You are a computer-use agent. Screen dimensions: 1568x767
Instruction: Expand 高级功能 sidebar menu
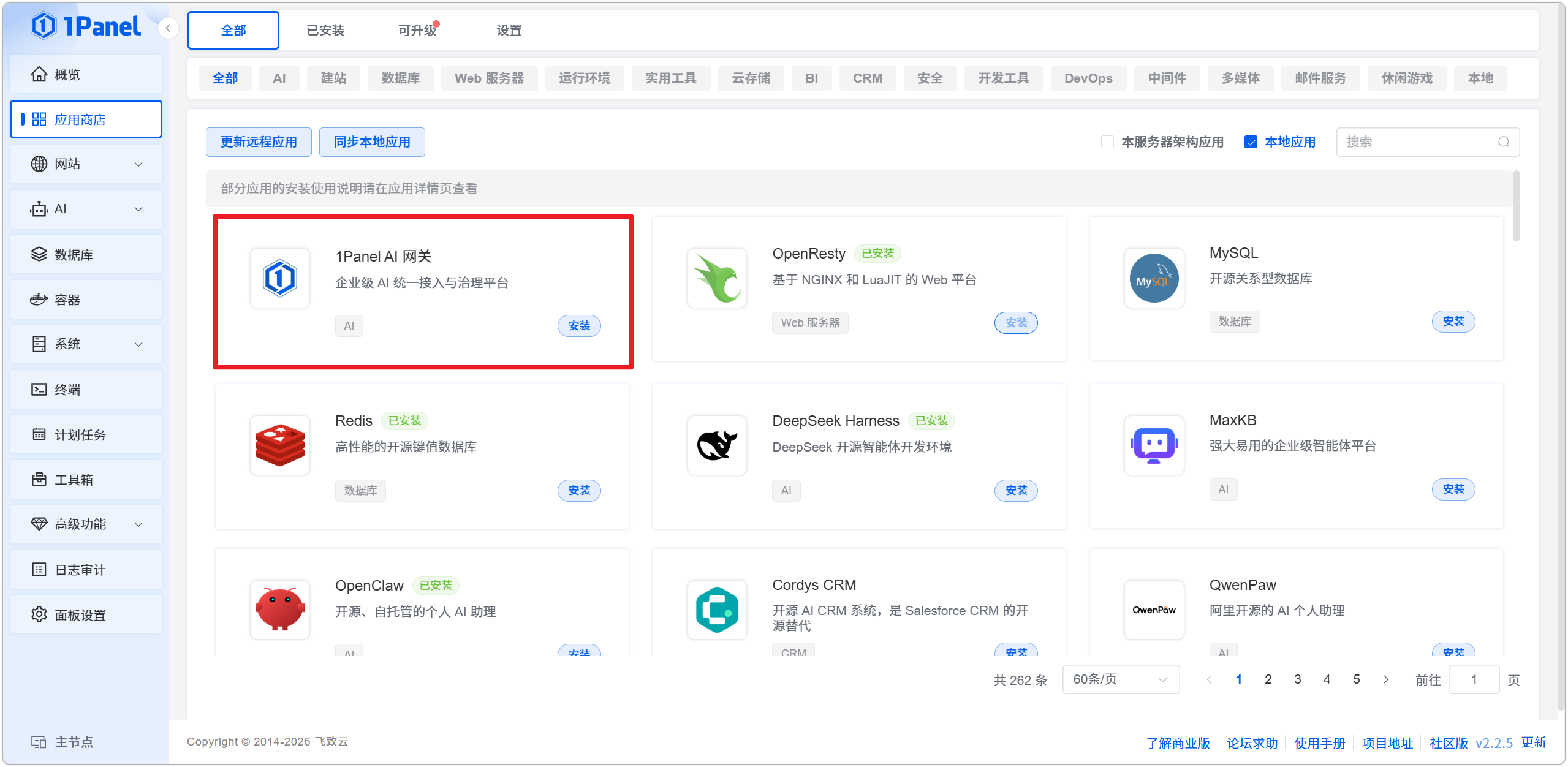(86, 524)
